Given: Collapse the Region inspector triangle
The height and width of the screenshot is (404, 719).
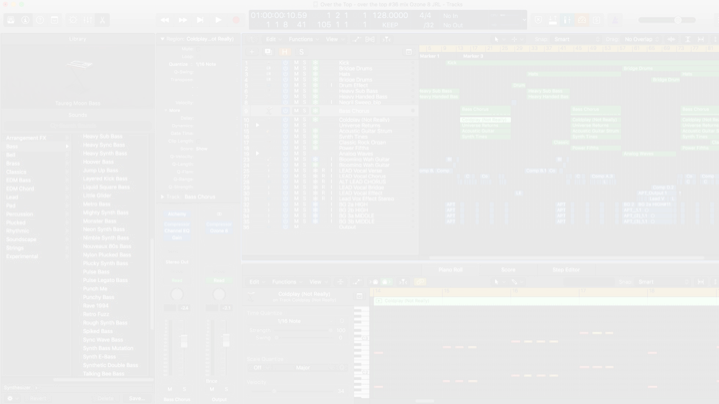Looking at the screenshot, I should pos(162,39).
